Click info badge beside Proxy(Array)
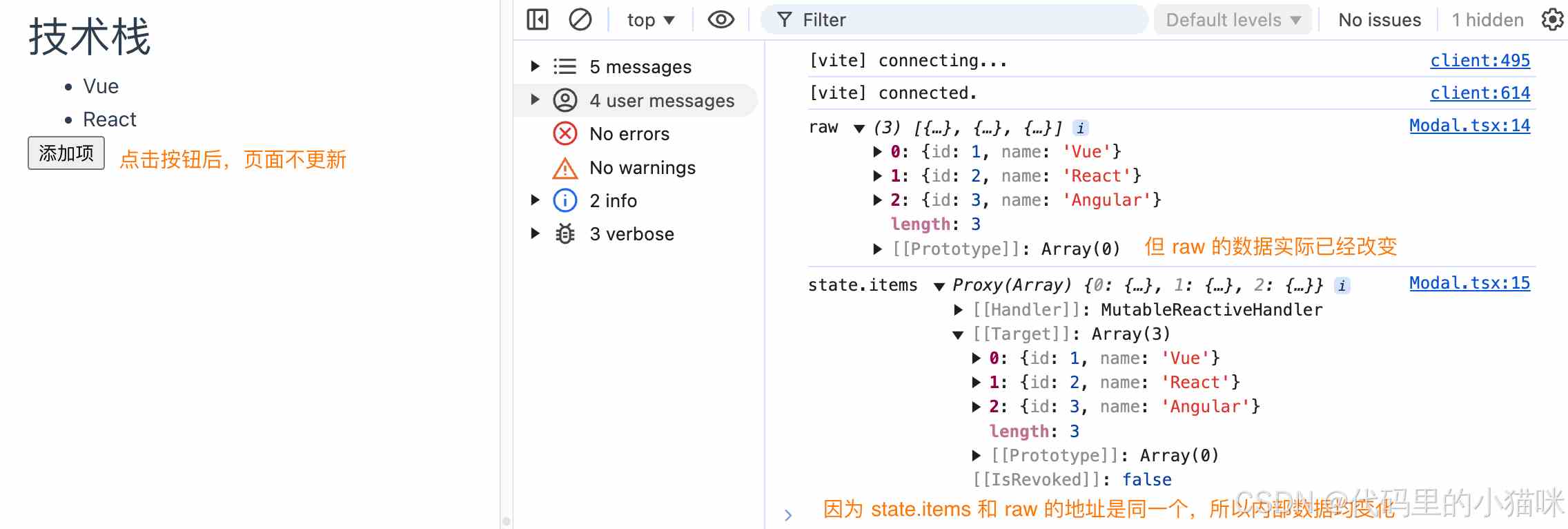The image size is (1568, 529). tap(1342, 285)
